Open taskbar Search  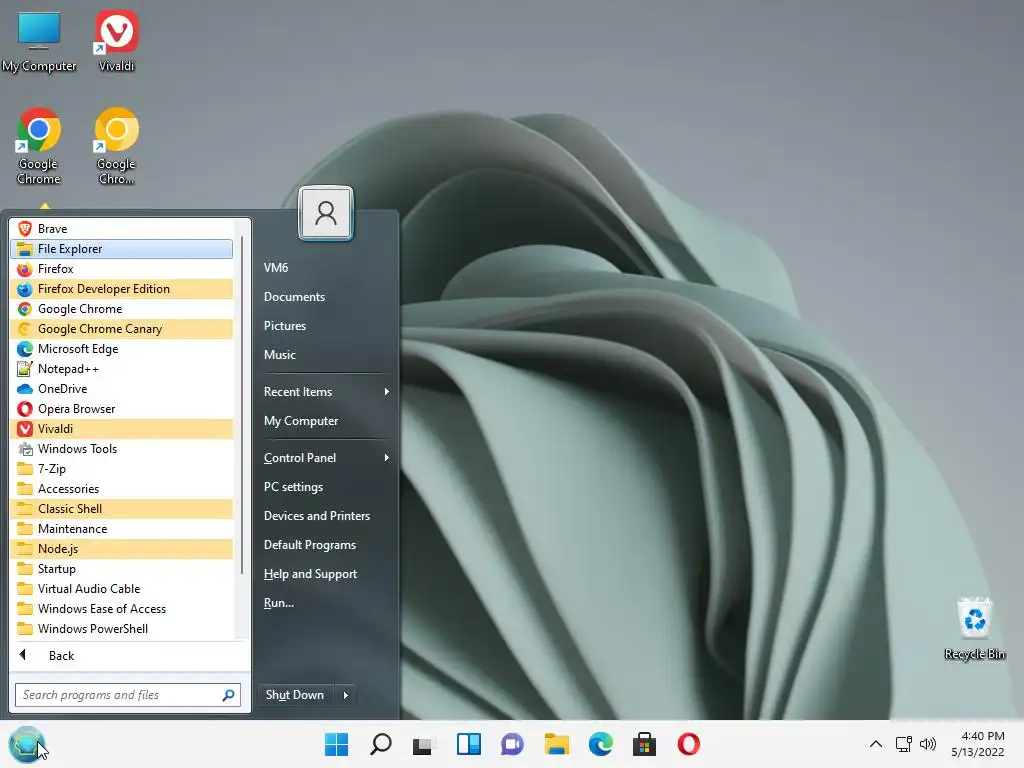click(x=381, y=744)
